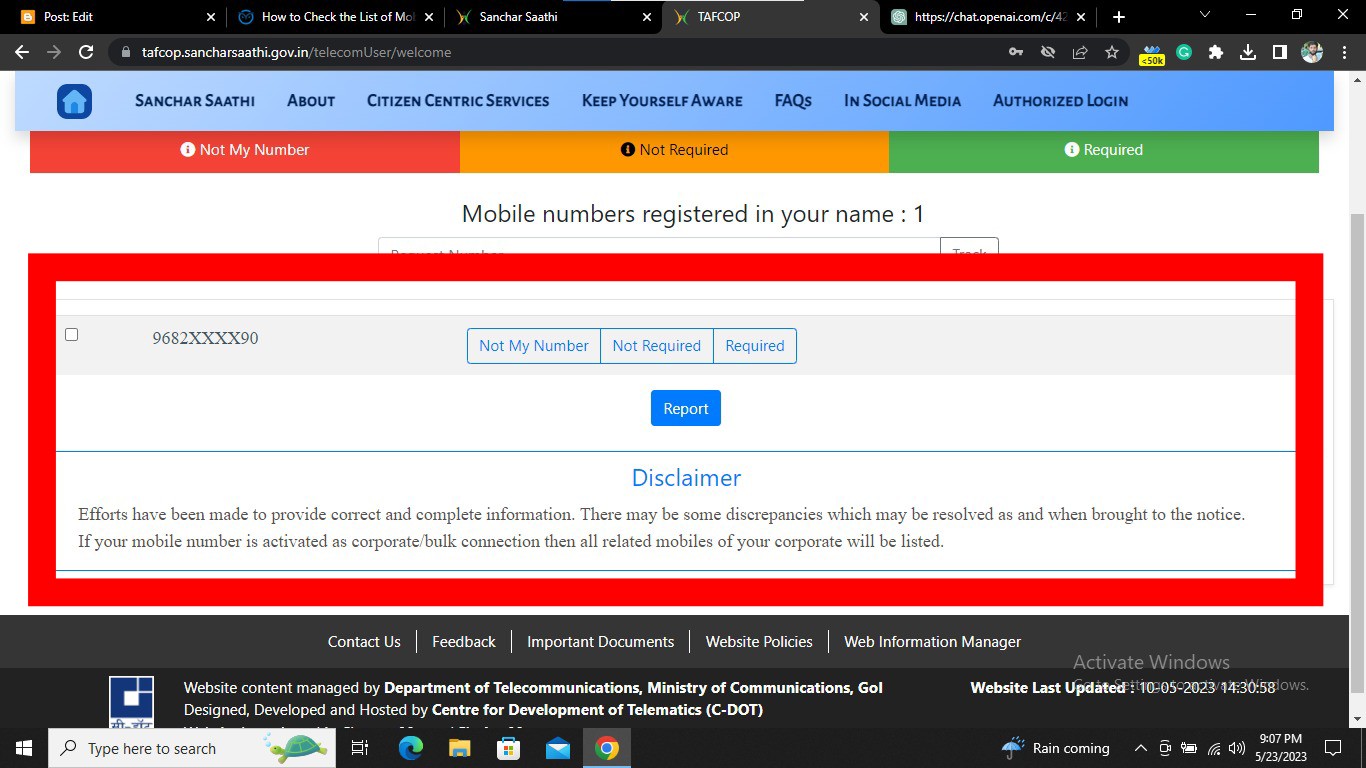1366x768 pixels.
Task: Open the <50k traffic extension icon
Action: pos(1152,54)
